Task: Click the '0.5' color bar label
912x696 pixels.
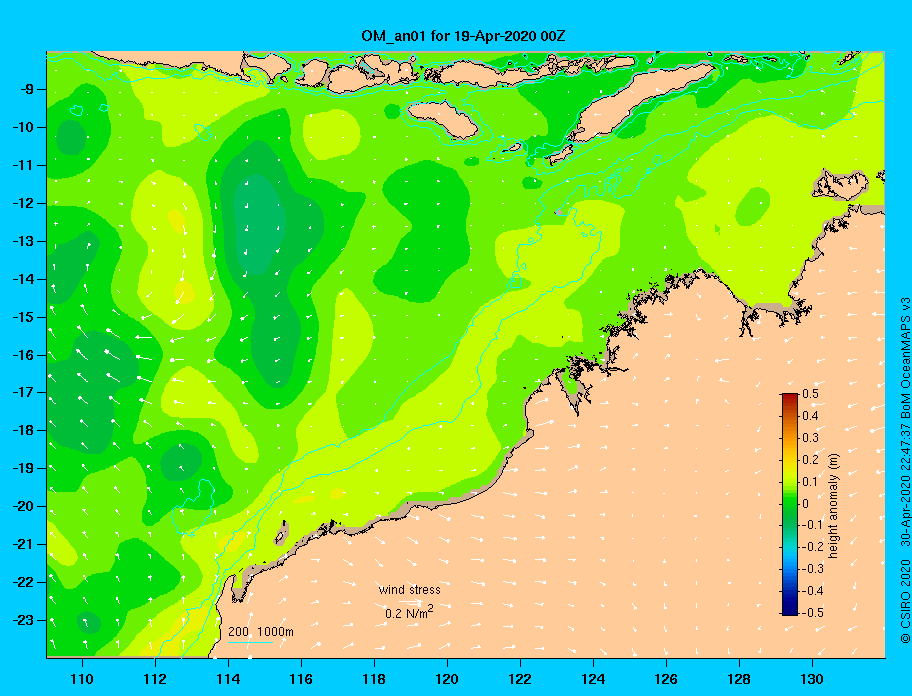Action: (810, 394)
